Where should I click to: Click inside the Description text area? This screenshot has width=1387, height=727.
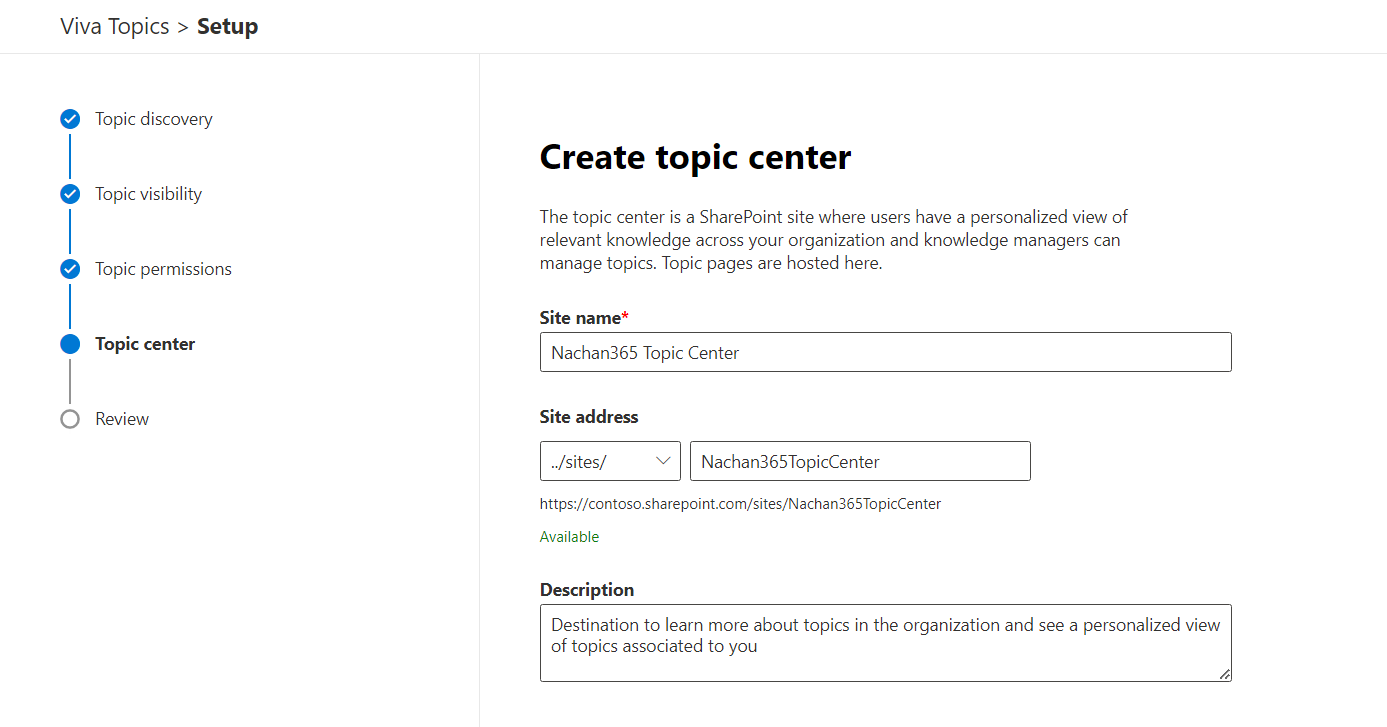pos(885,642)
